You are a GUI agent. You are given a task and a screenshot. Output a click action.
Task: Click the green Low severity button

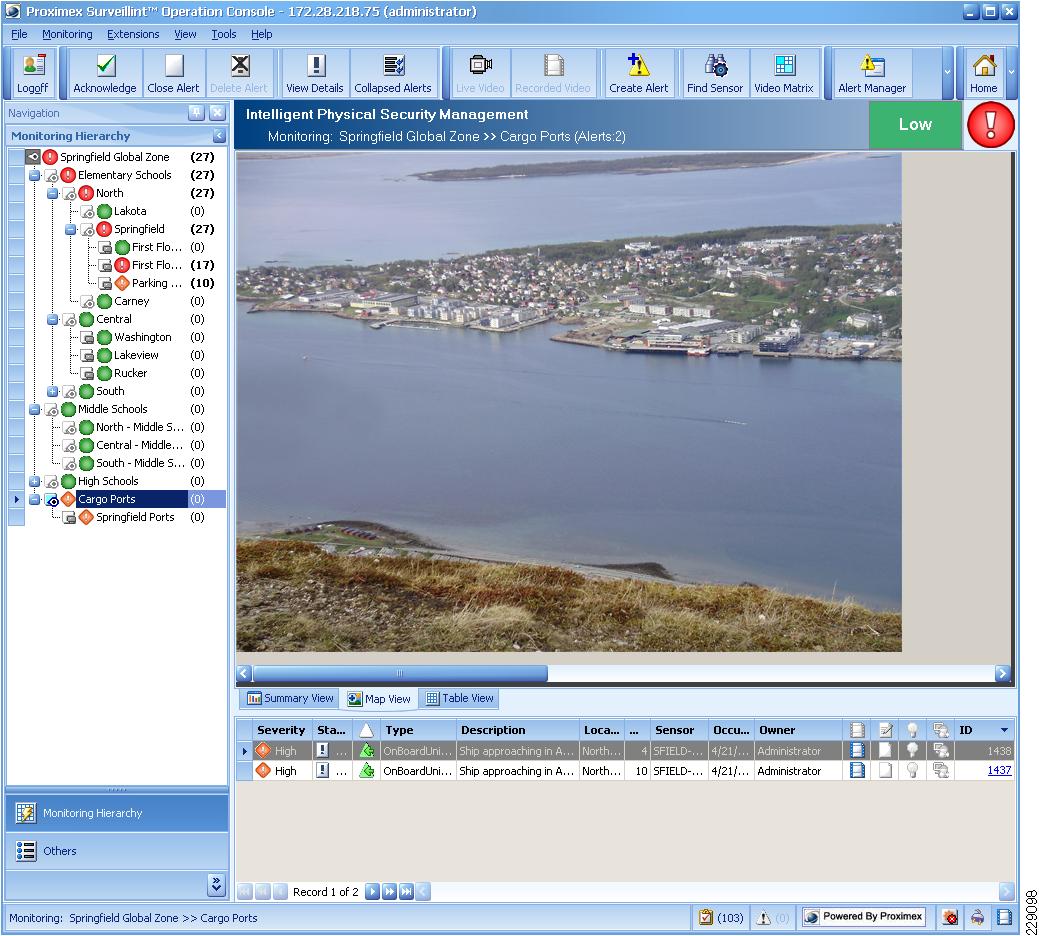[x=915, y=125]
